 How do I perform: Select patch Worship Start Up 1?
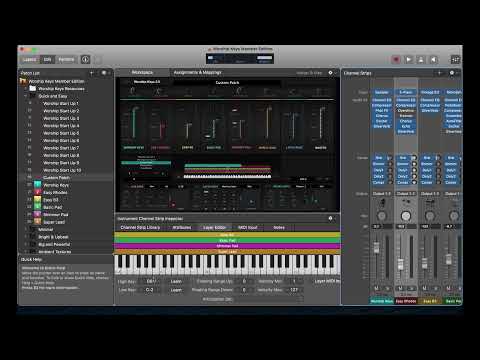tap(61, 103)
